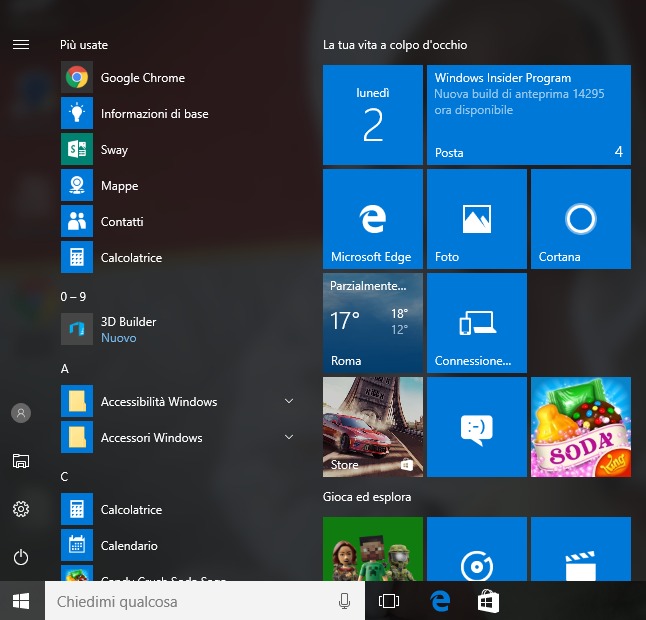The image size is (646, 620).
Task: Open the Calendario app
Action: 178,545
